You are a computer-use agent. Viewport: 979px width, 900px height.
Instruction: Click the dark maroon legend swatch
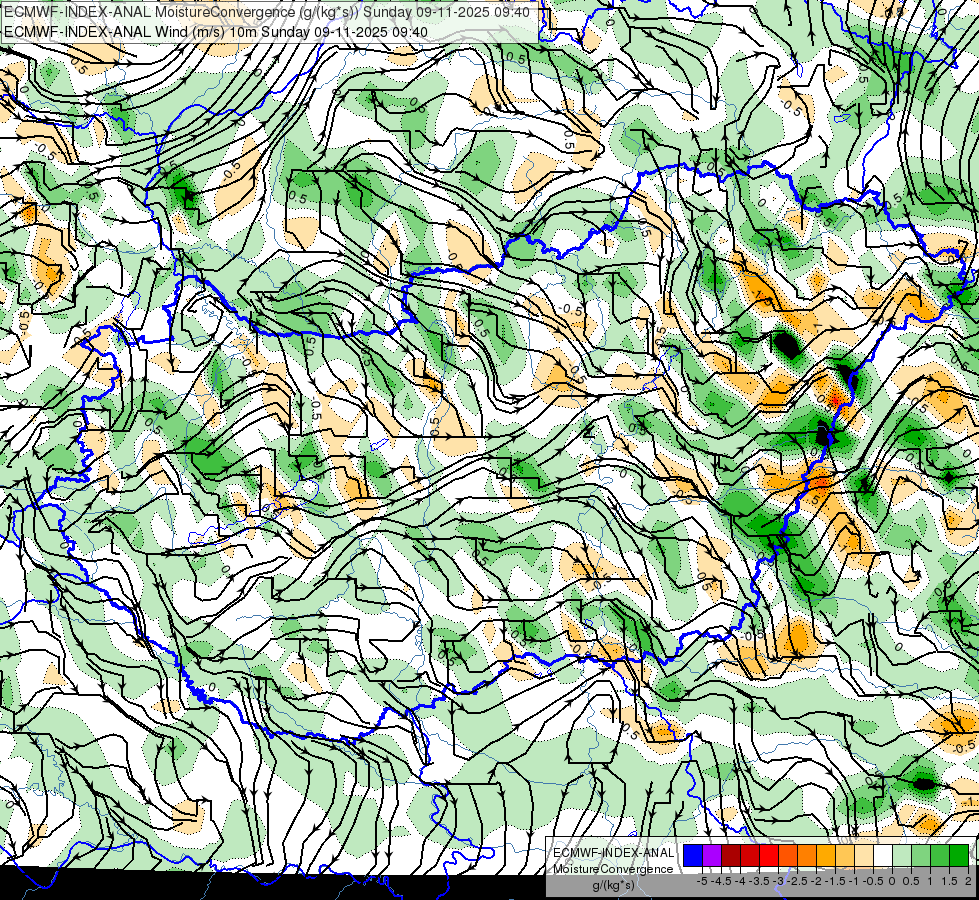point(731,855)
